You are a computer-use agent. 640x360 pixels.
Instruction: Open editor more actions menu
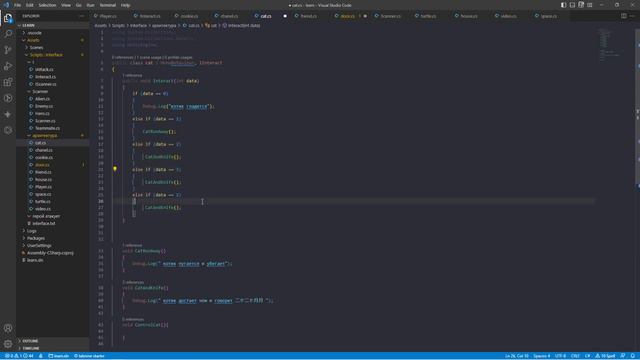coord(633,16)
